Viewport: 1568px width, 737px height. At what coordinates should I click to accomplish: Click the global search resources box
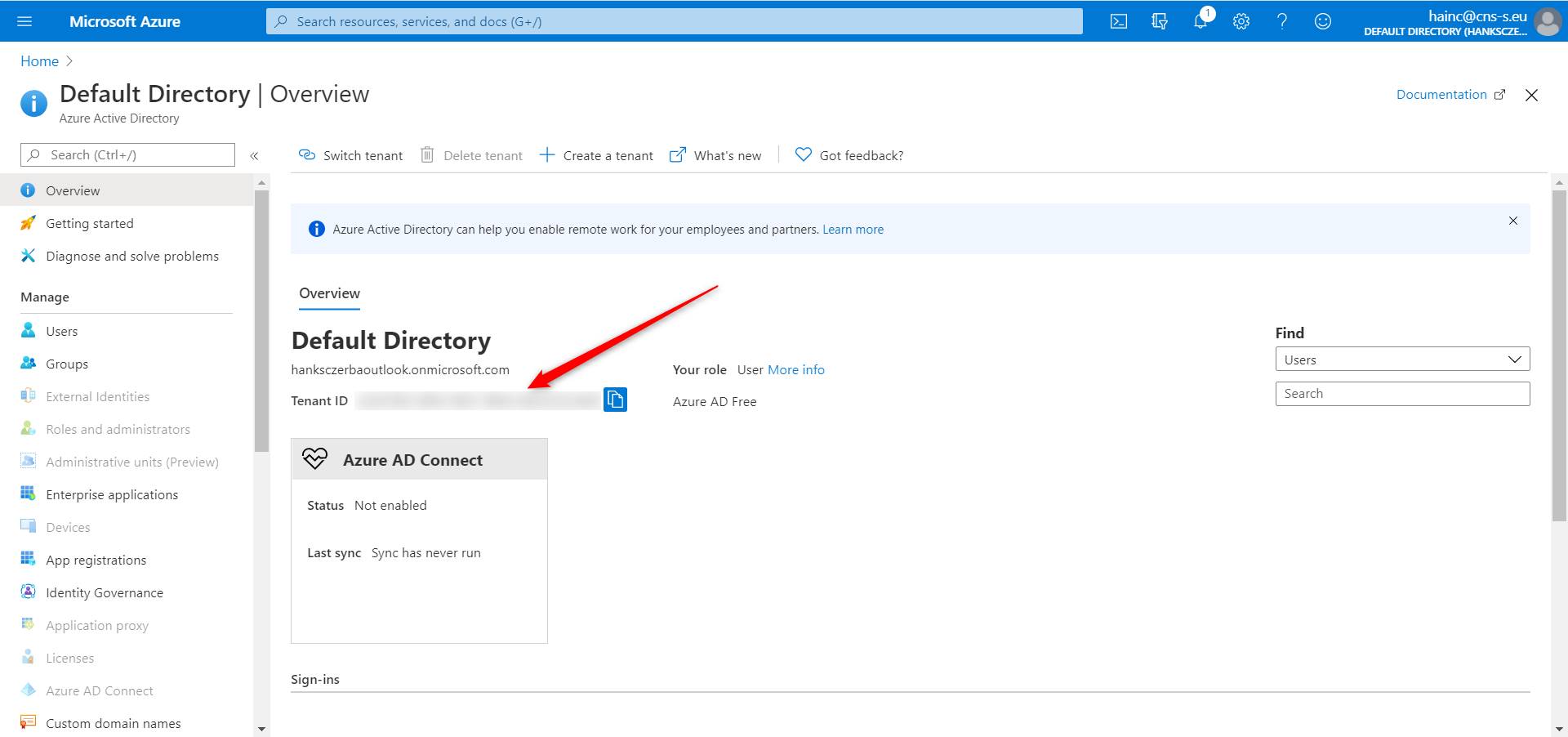pos(674,21)
